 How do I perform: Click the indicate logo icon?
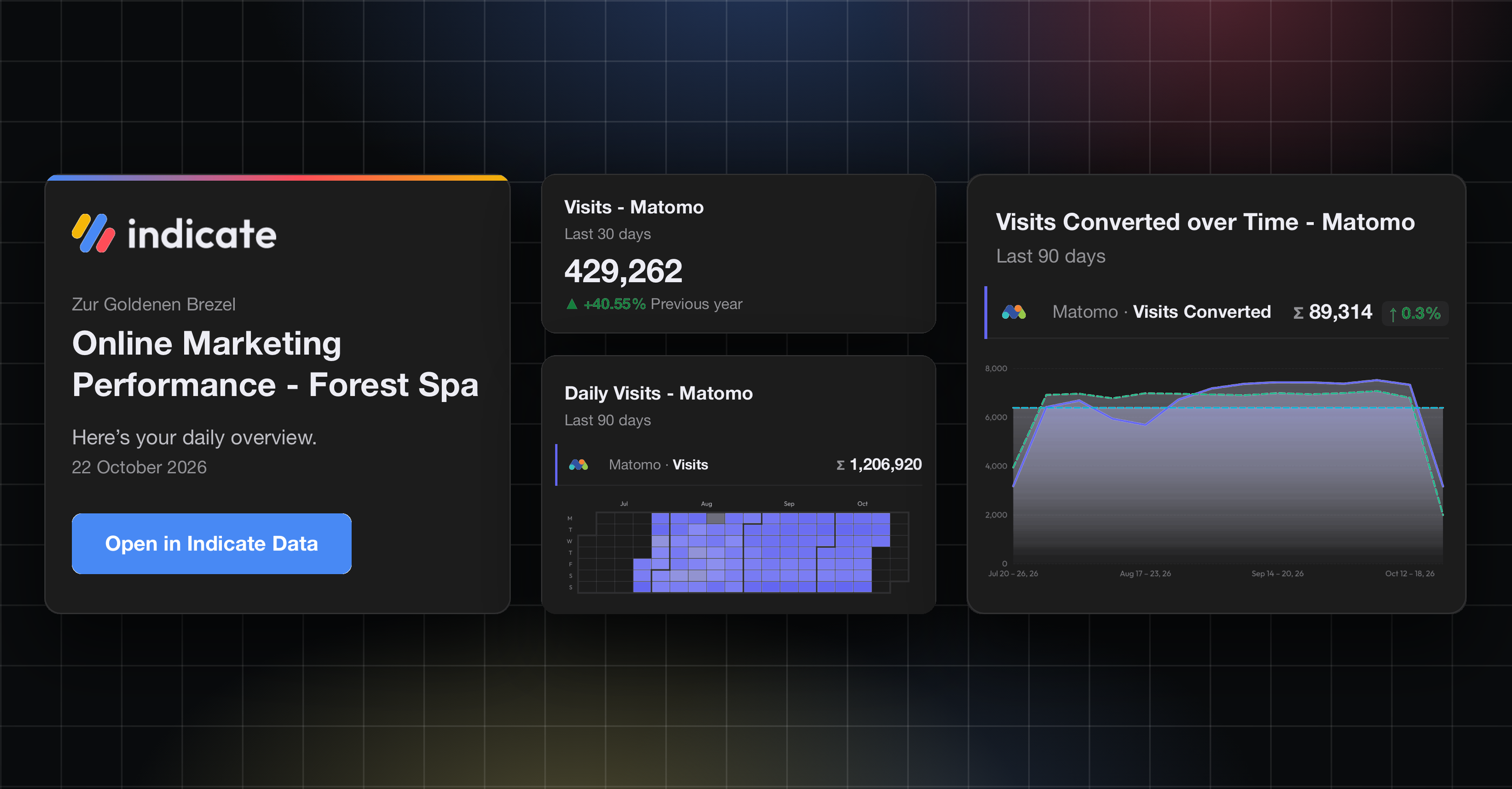click(x=93, y=233)
